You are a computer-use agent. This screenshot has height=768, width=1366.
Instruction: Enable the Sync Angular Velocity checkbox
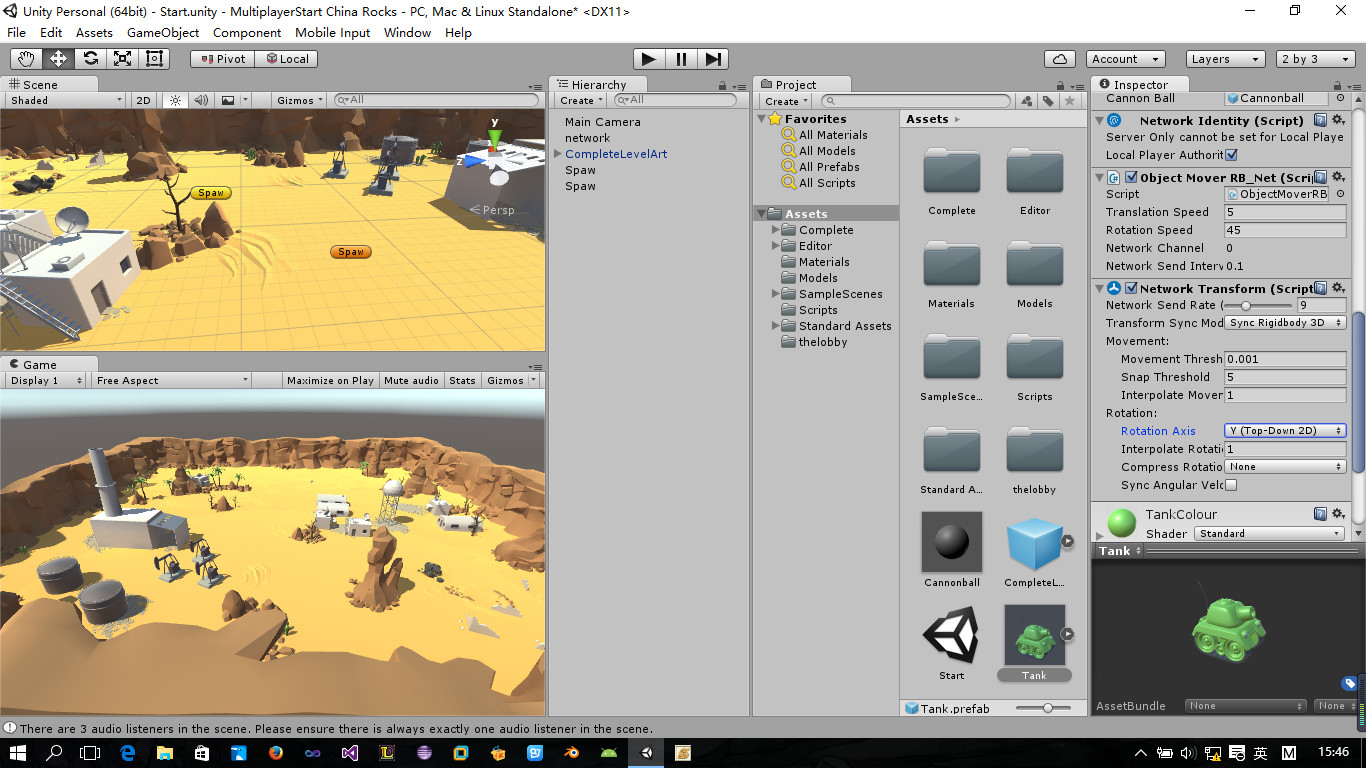[x=1231, y=485]
